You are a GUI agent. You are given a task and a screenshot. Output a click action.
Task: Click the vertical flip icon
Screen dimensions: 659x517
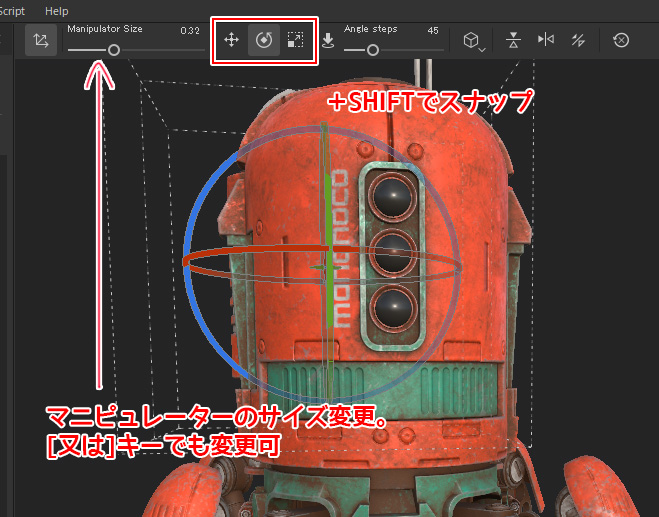tap(513, 41)
